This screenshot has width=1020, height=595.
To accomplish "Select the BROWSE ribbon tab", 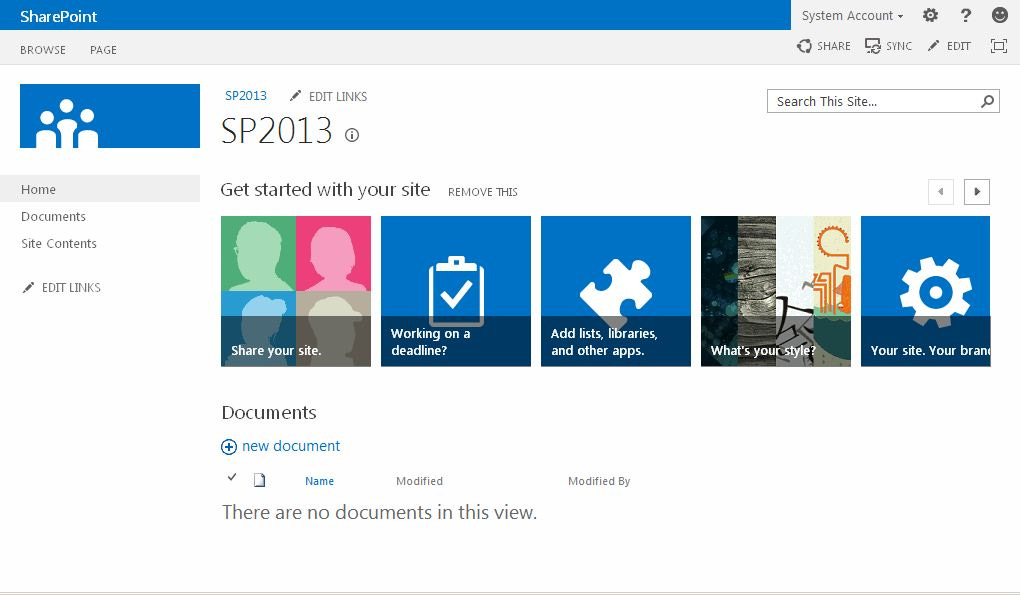I will click(42, 49).
